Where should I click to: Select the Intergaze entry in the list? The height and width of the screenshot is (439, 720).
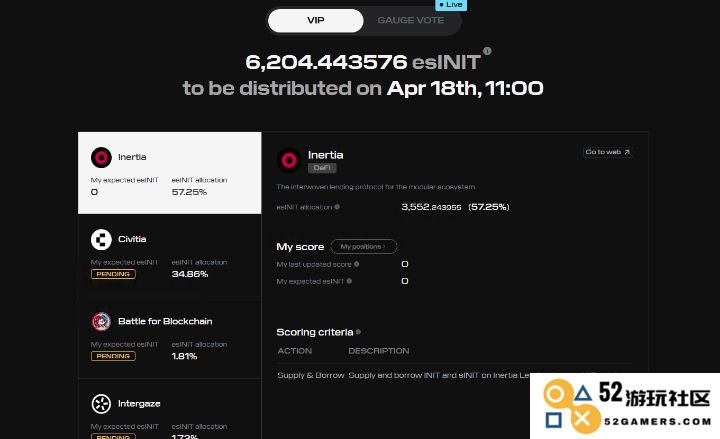pyautogui.click(x=169, y=409)
